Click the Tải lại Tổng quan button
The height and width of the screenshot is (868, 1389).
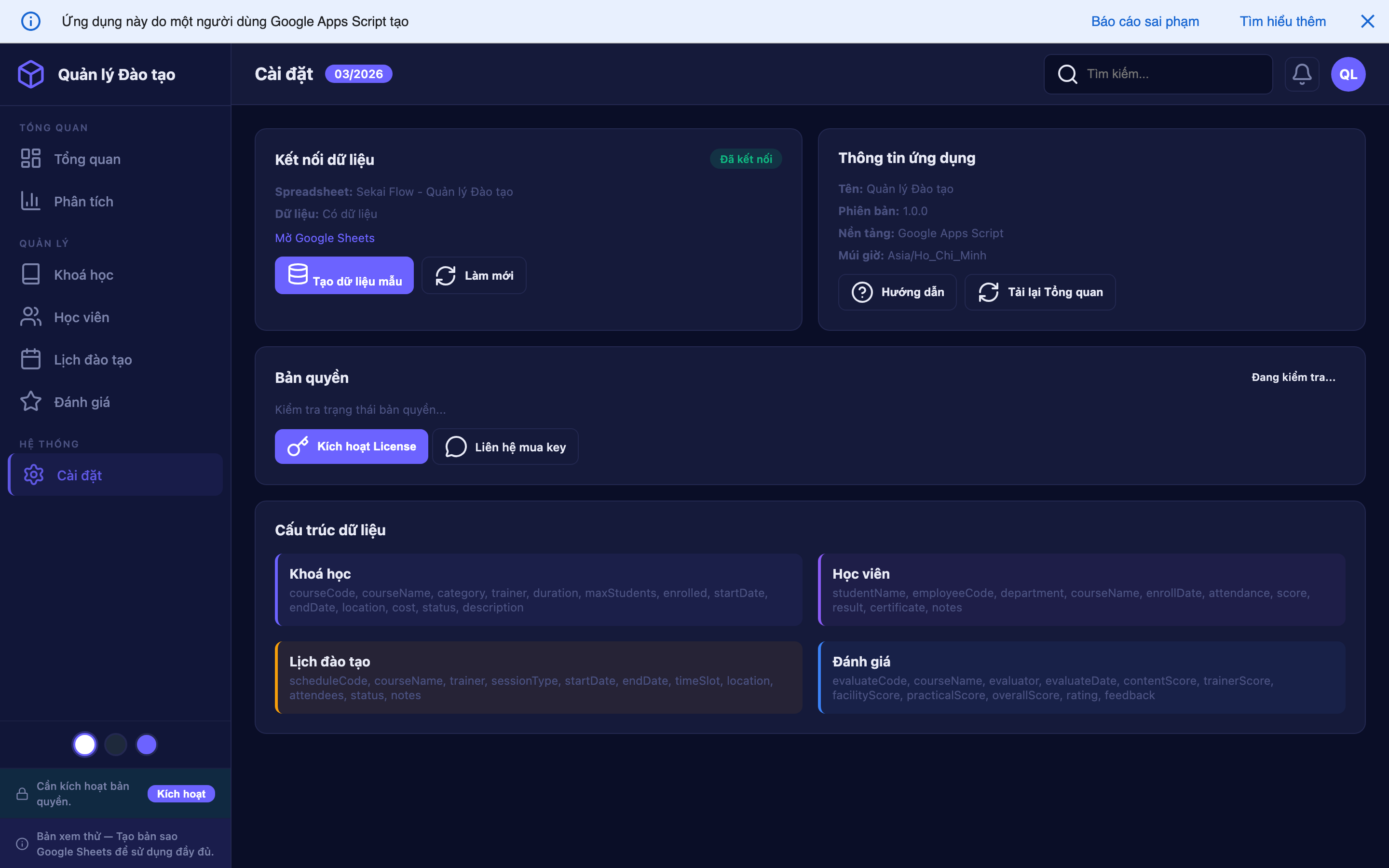point(1039,292)
